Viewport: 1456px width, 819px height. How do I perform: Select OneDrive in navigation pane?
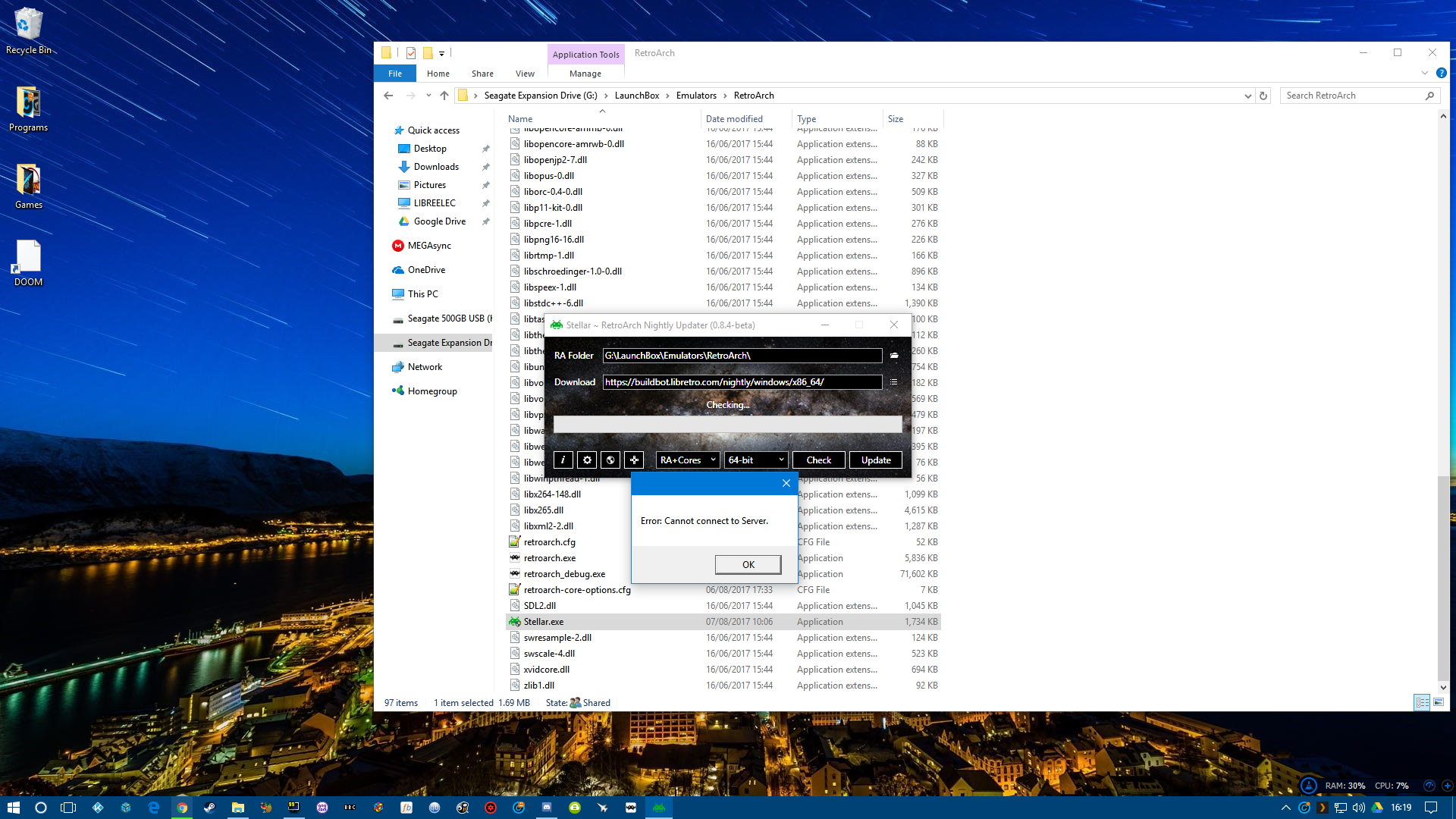tap(426, 270)
